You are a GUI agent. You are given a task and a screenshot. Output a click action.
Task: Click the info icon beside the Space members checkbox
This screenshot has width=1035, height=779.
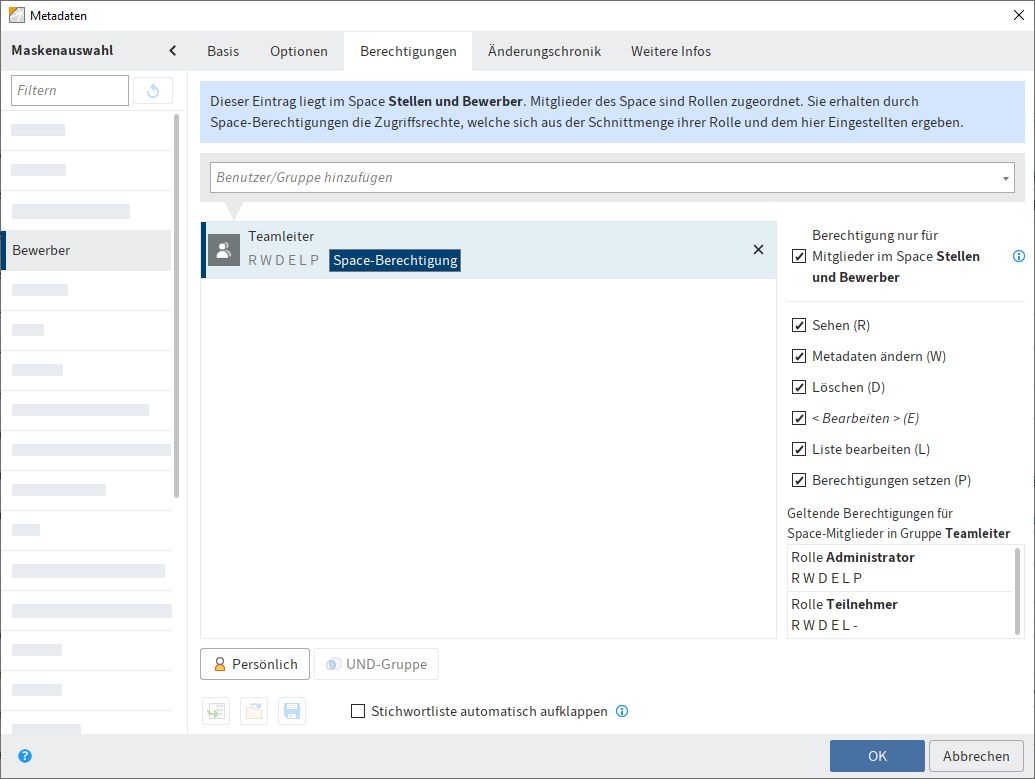[x=1019, y=256]
